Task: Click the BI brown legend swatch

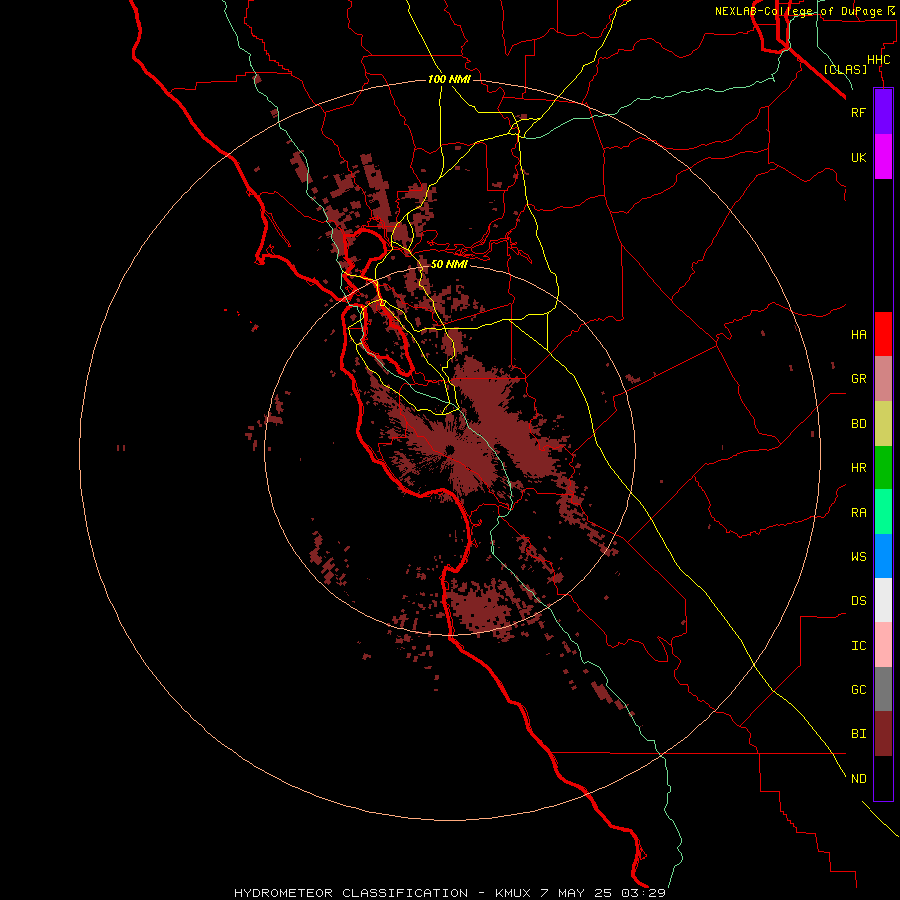Action: coord(883,734)
